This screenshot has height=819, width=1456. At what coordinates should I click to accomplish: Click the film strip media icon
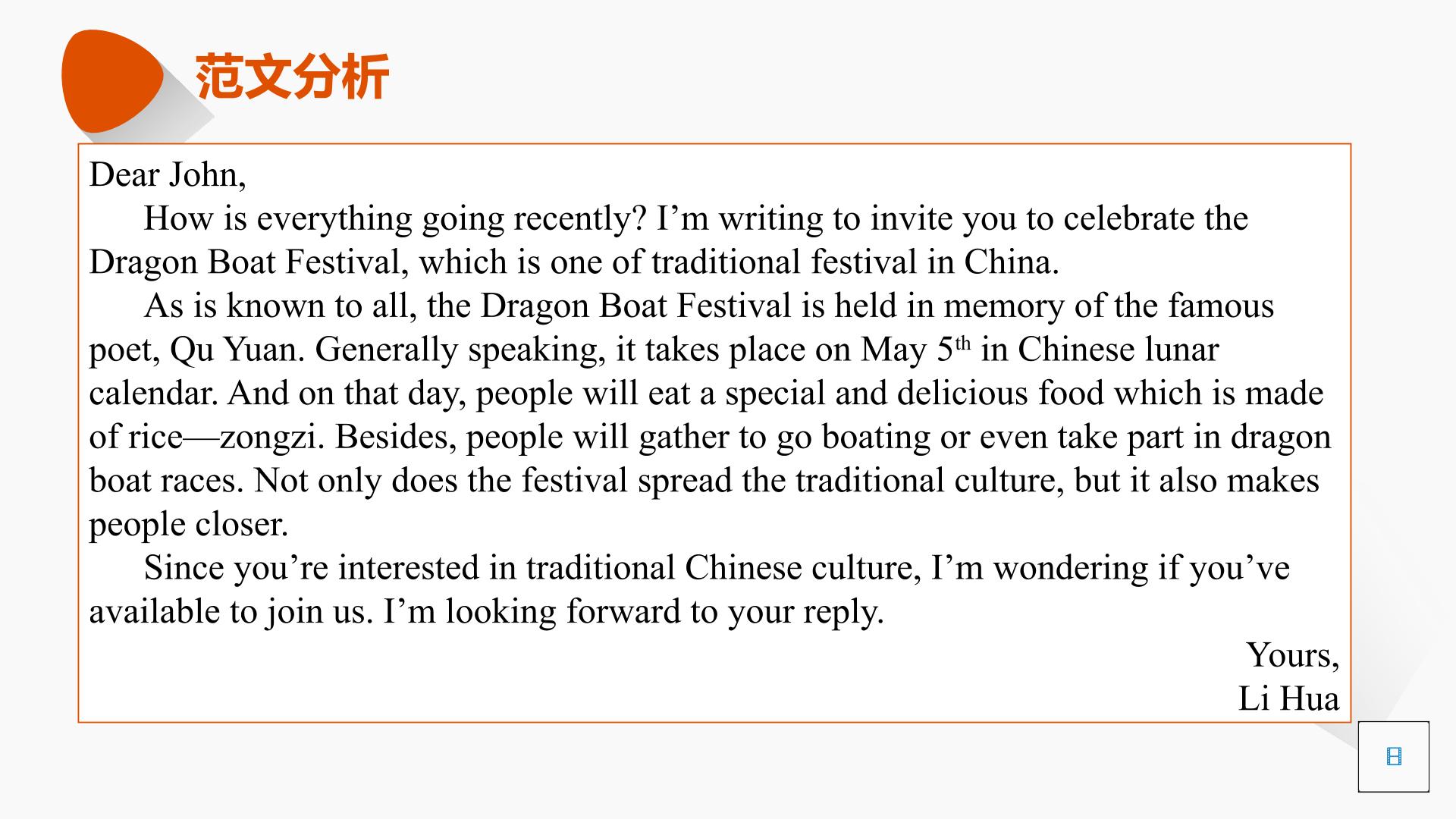(x=1394, y=757)
